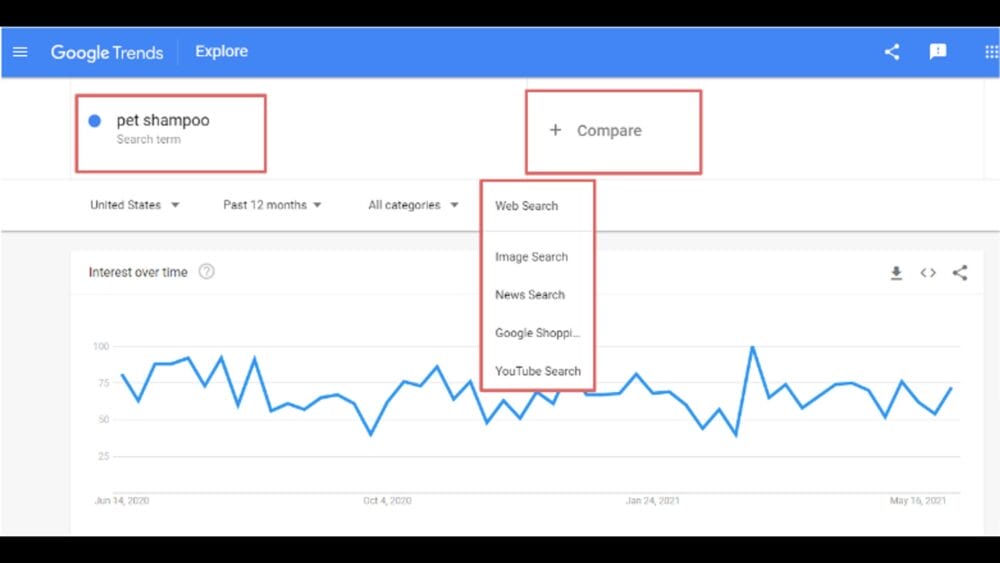Open the hamburger main menu
The image size is (1000, 563).
(x=20, y=52)
